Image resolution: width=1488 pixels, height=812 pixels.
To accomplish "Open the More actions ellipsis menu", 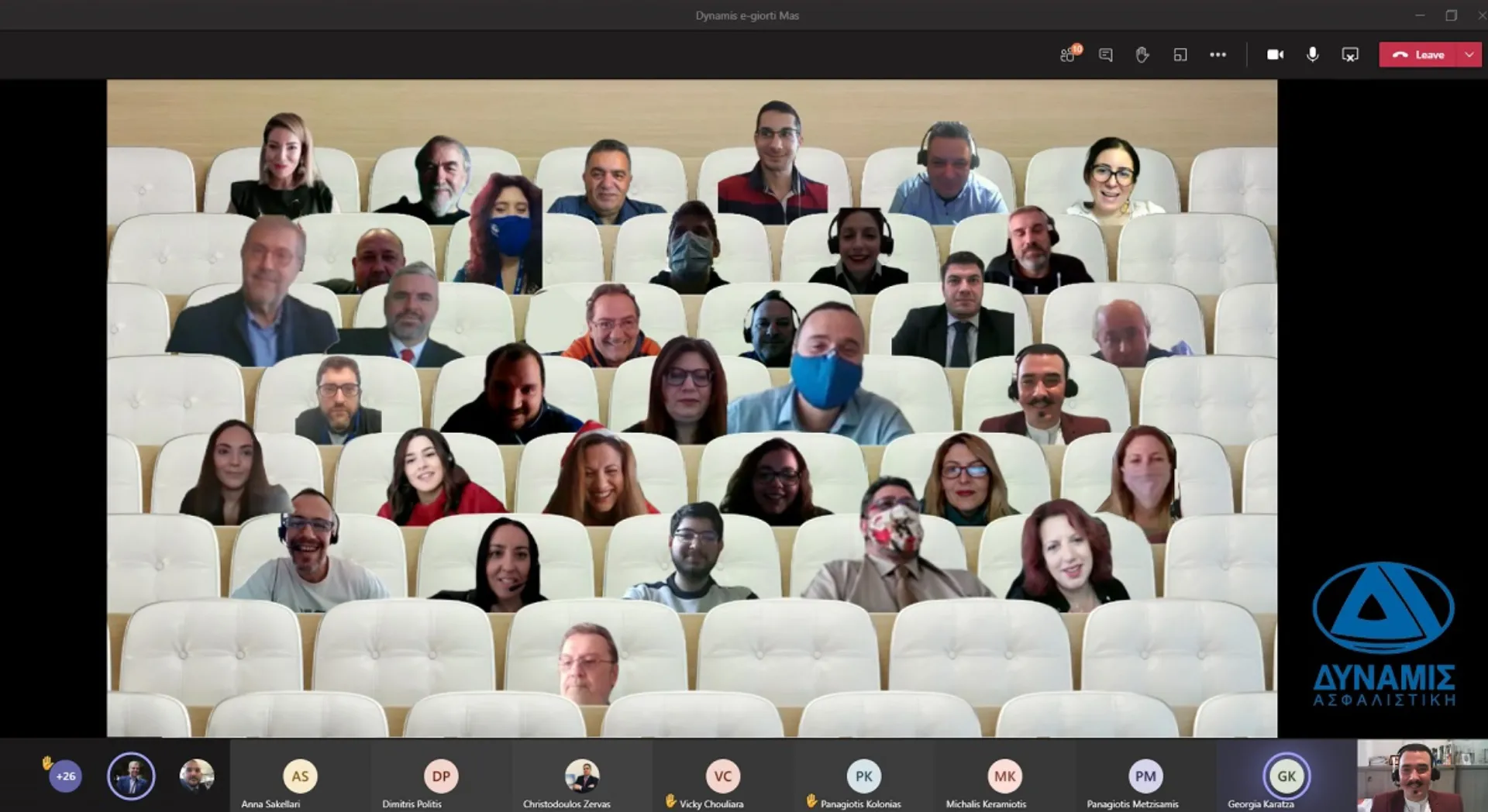I will coord(1218,54).
